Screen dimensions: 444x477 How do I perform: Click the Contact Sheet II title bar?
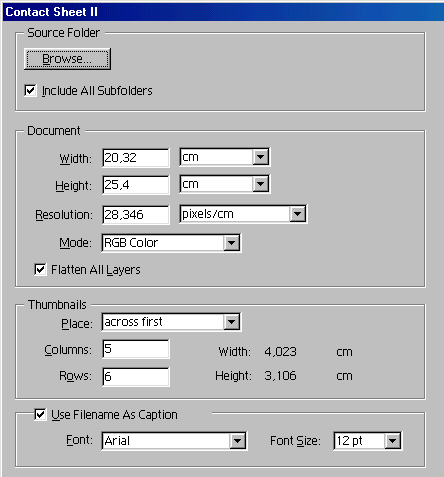click(223, 12)
